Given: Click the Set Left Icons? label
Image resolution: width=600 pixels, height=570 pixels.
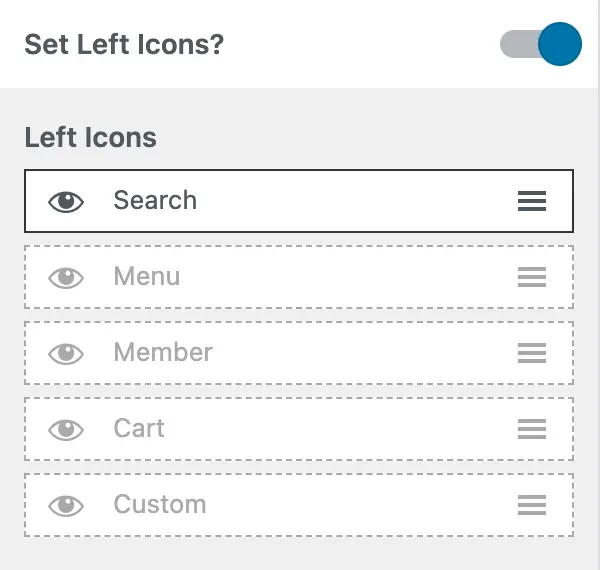Looking at the screenshot, I should coord(123,45).
